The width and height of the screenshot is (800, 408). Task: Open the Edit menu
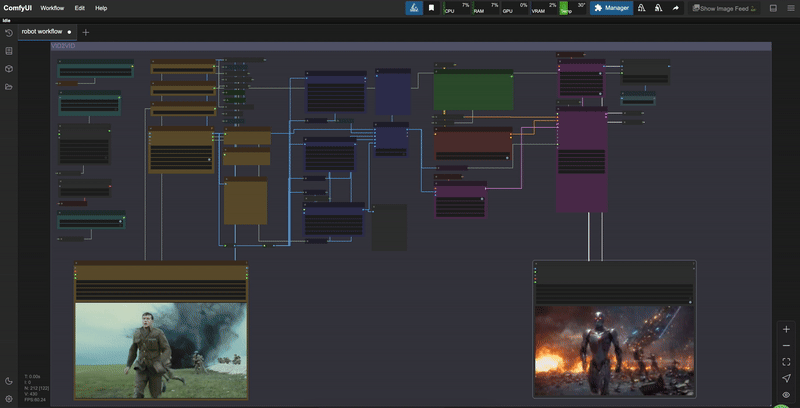click(80, 8)
